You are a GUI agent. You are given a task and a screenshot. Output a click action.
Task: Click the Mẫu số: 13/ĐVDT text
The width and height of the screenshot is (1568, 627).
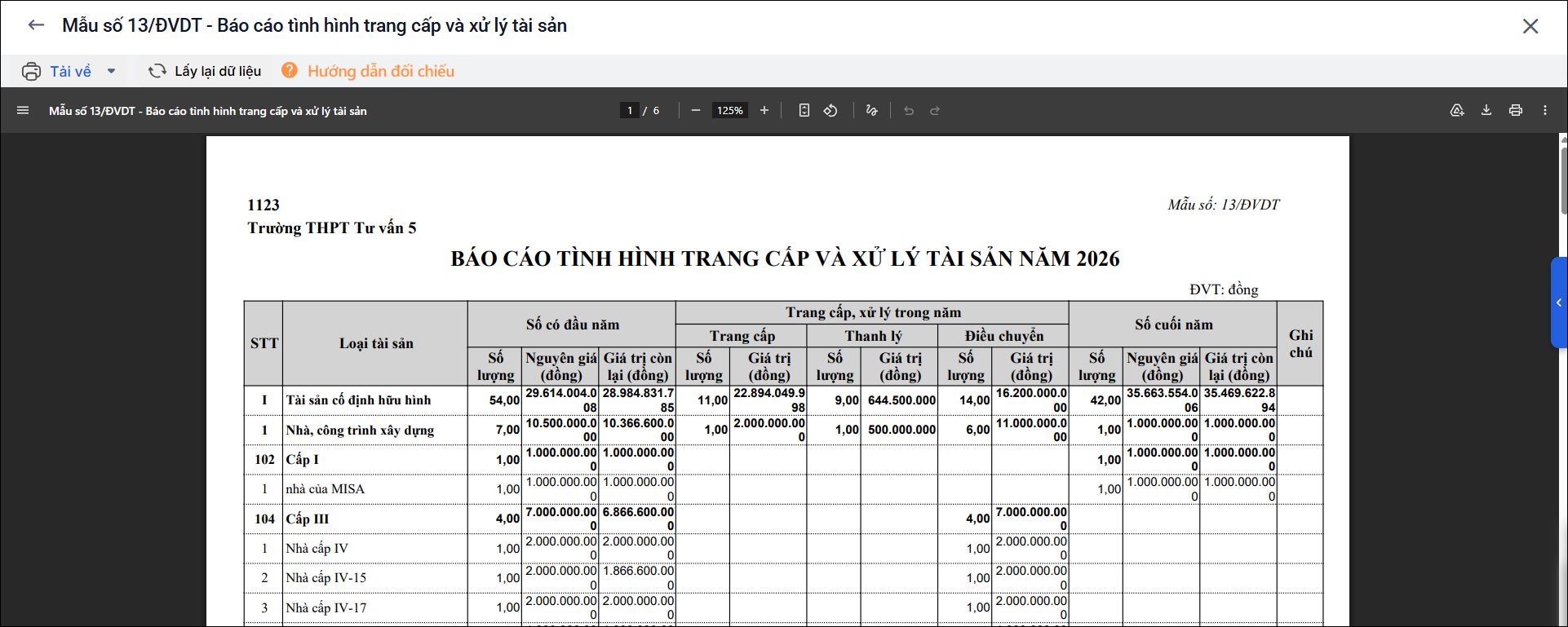pos(1224,205)
